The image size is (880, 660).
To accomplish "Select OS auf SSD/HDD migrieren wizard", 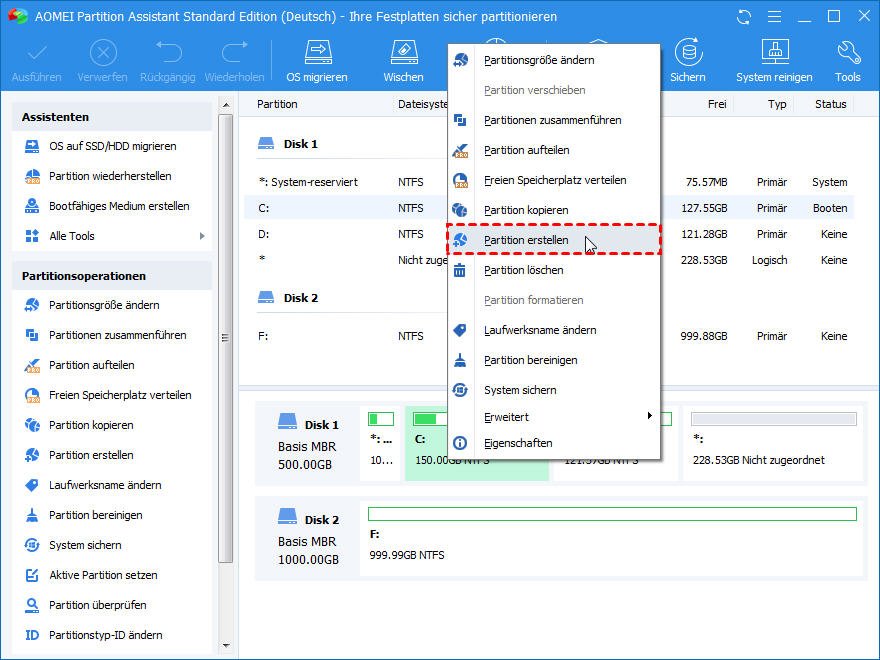I will click(x=112, y=146).
